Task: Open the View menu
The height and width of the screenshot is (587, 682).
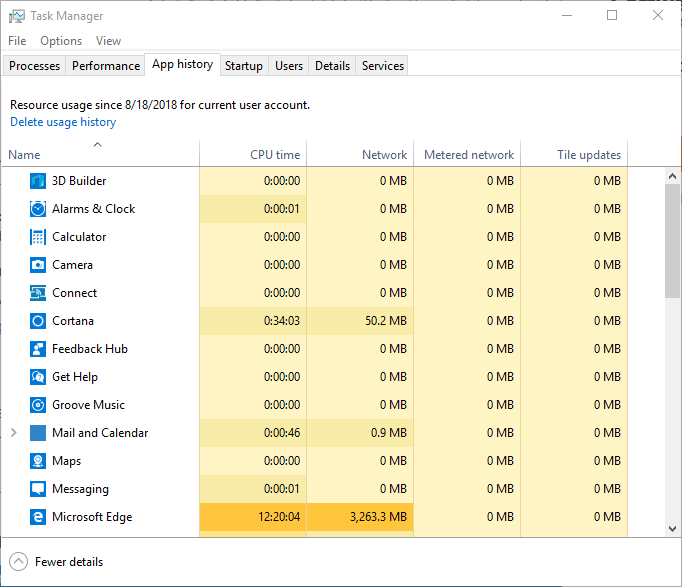Action: (108, 41)
